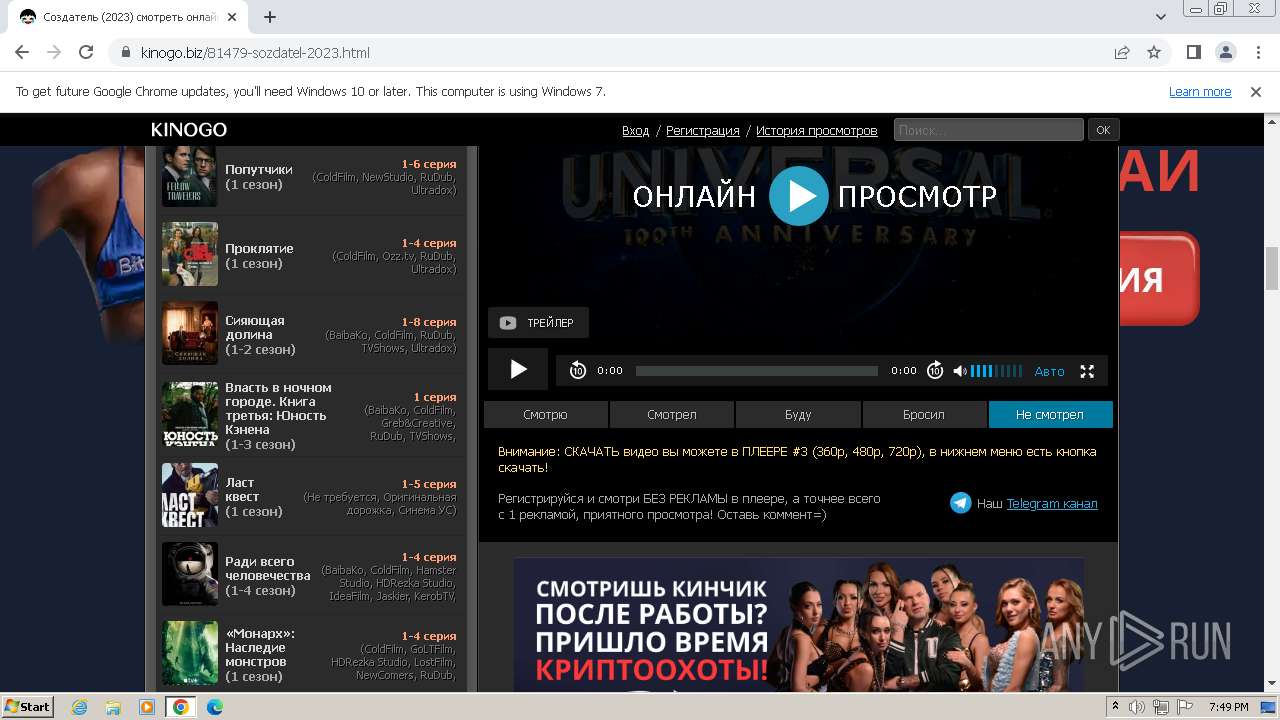The image size is (1280, 720).
Task: Go back with the browser Back arrow
Action: (x=22, y=52)
